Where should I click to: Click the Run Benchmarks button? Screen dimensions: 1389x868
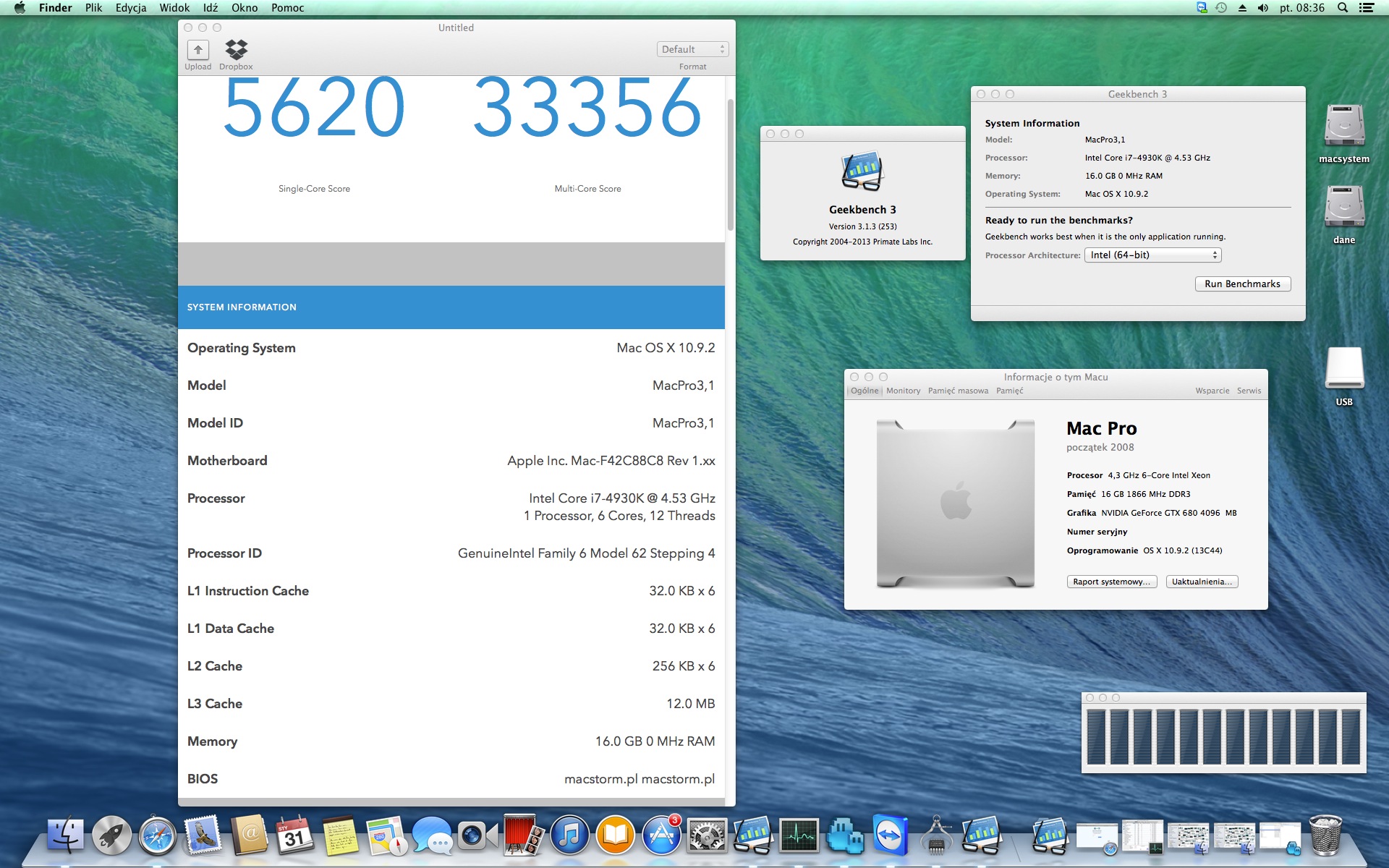[x=1242, y=284]
